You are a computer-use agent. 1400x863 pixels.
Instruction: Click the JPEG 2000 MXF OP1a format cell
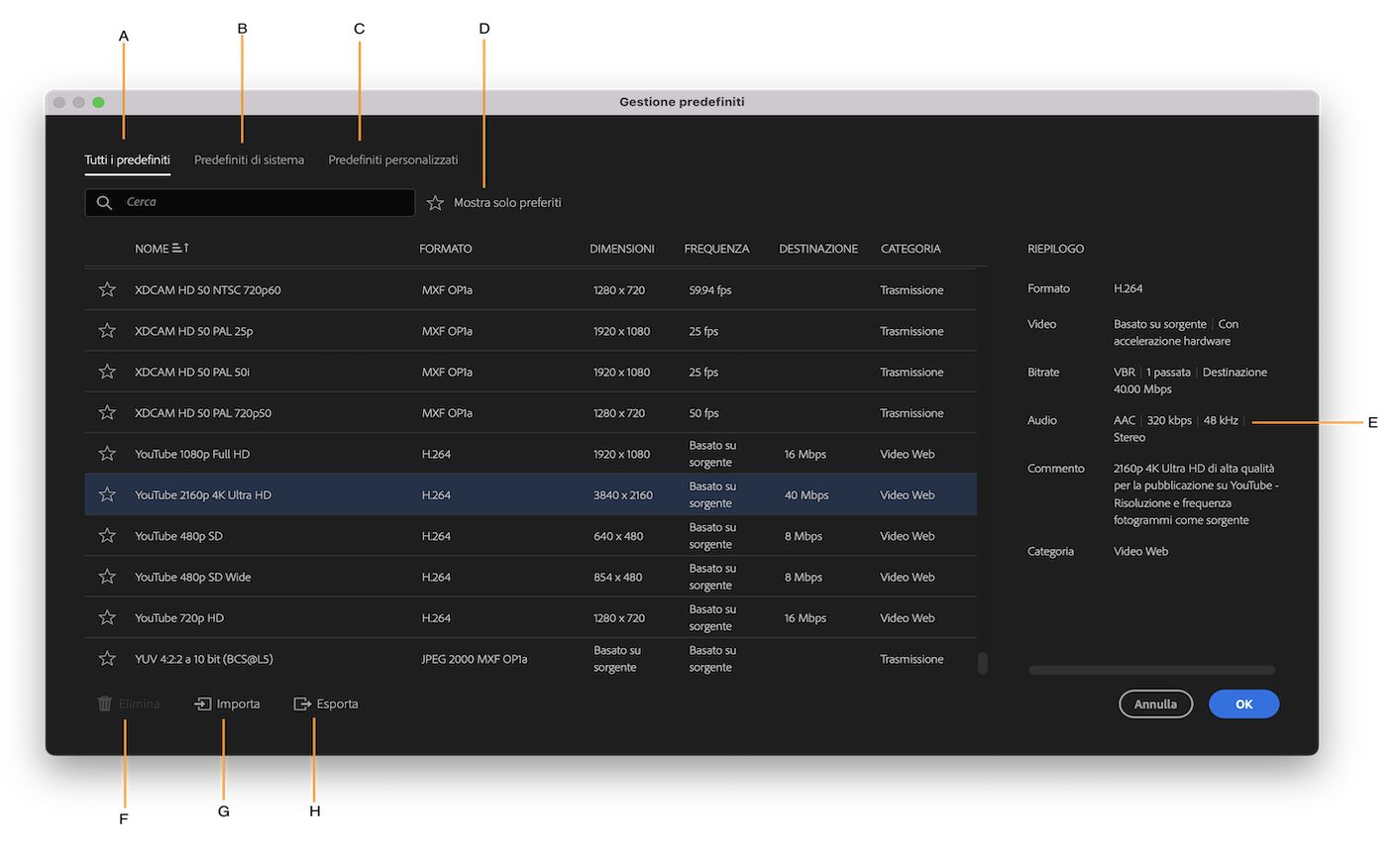[475, 659]
